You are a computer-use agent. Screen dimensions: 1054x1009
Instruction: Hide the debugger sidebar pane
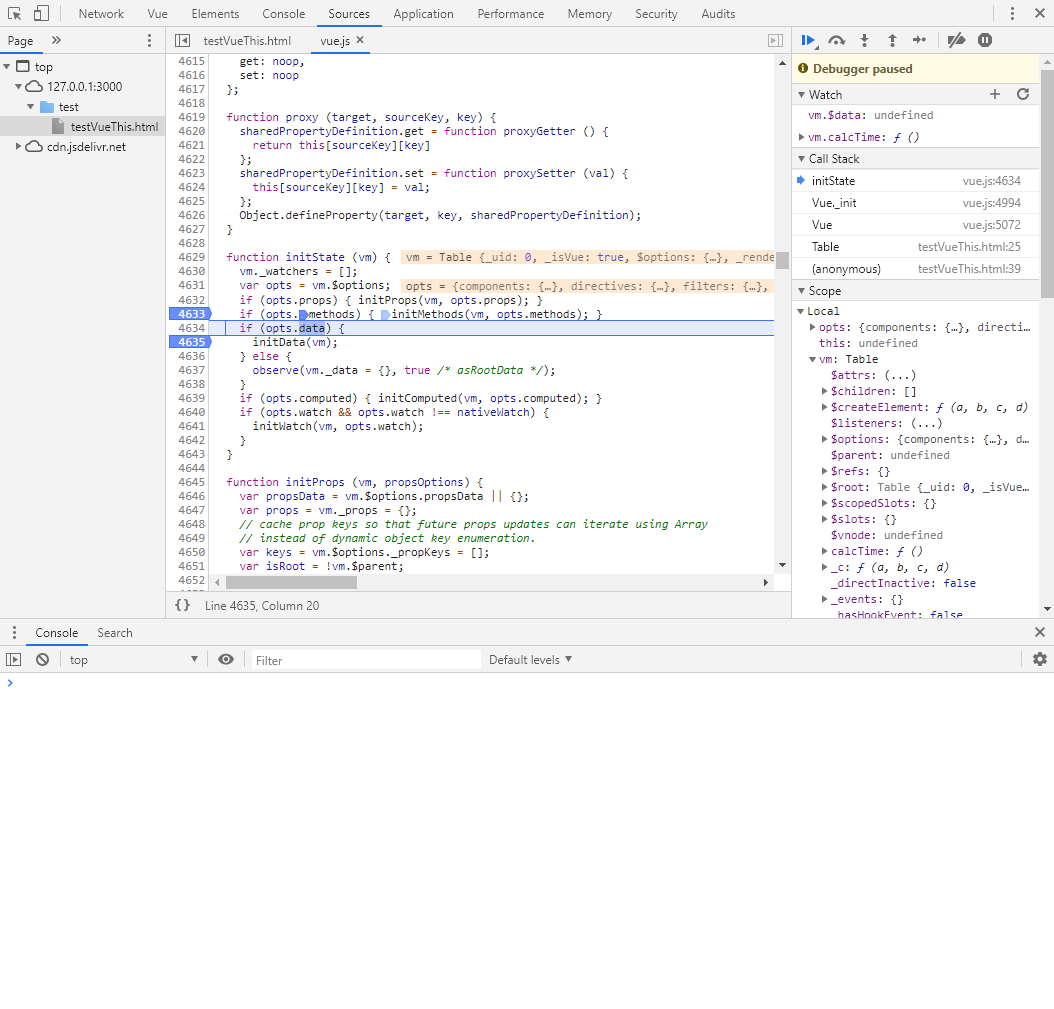775,40
